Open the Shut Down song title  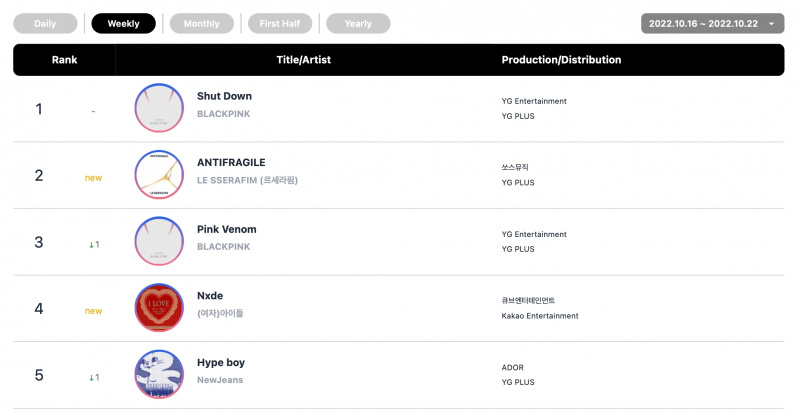(x=224, y=96)
